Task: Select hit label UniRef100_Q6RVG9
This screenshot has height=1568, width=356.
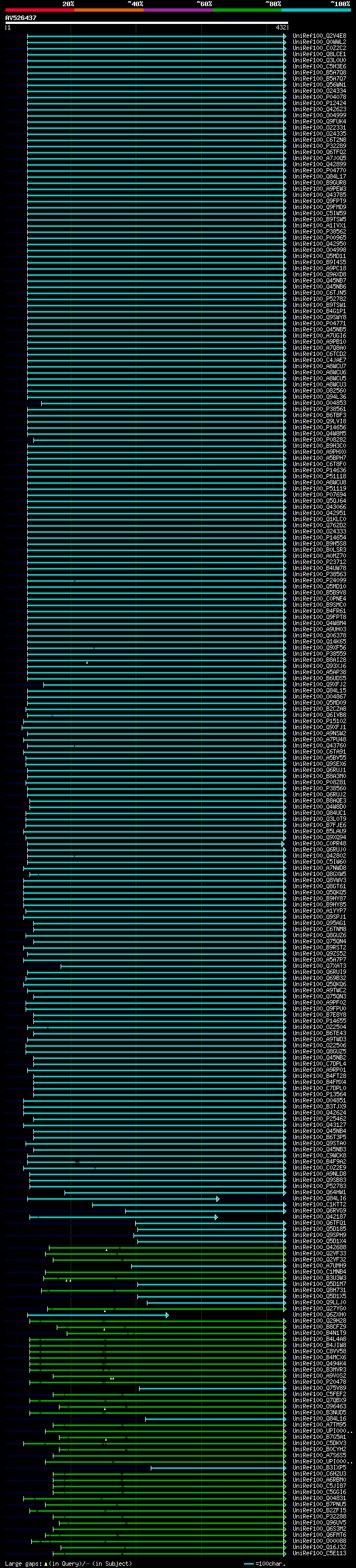Action: (319, 1210)
